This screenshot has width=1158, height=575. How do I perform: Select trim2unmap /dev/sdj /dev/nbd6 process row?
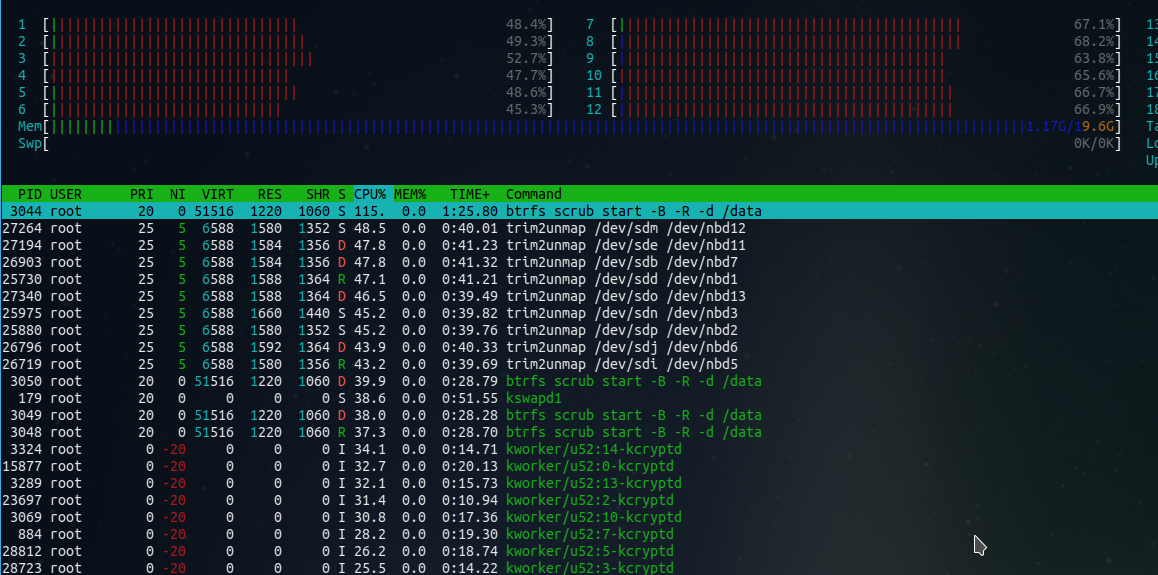[x=579, y=347]
